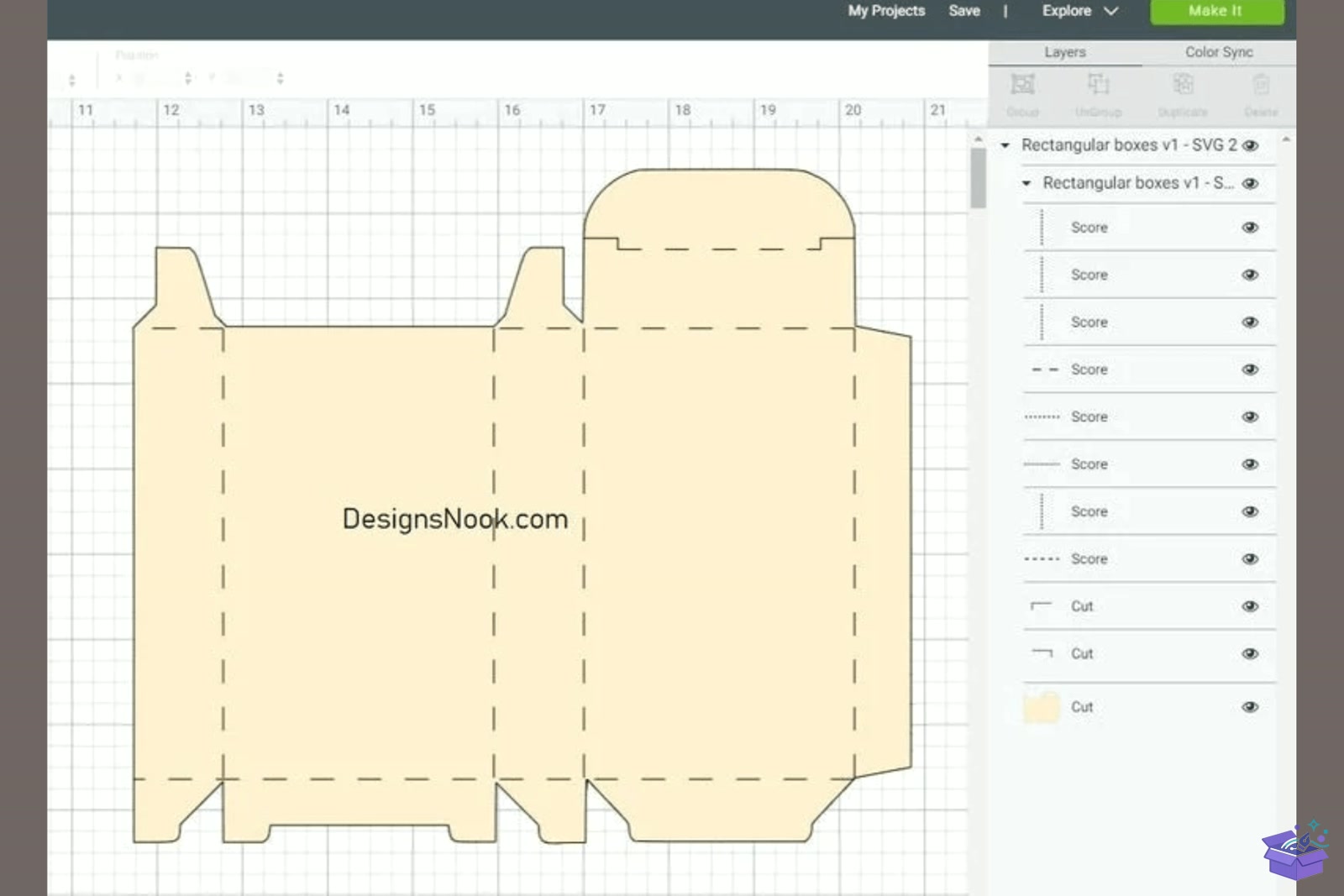1344x896 pixels.
Task: Click the colorful box logo in corner
Action: 1296,850
